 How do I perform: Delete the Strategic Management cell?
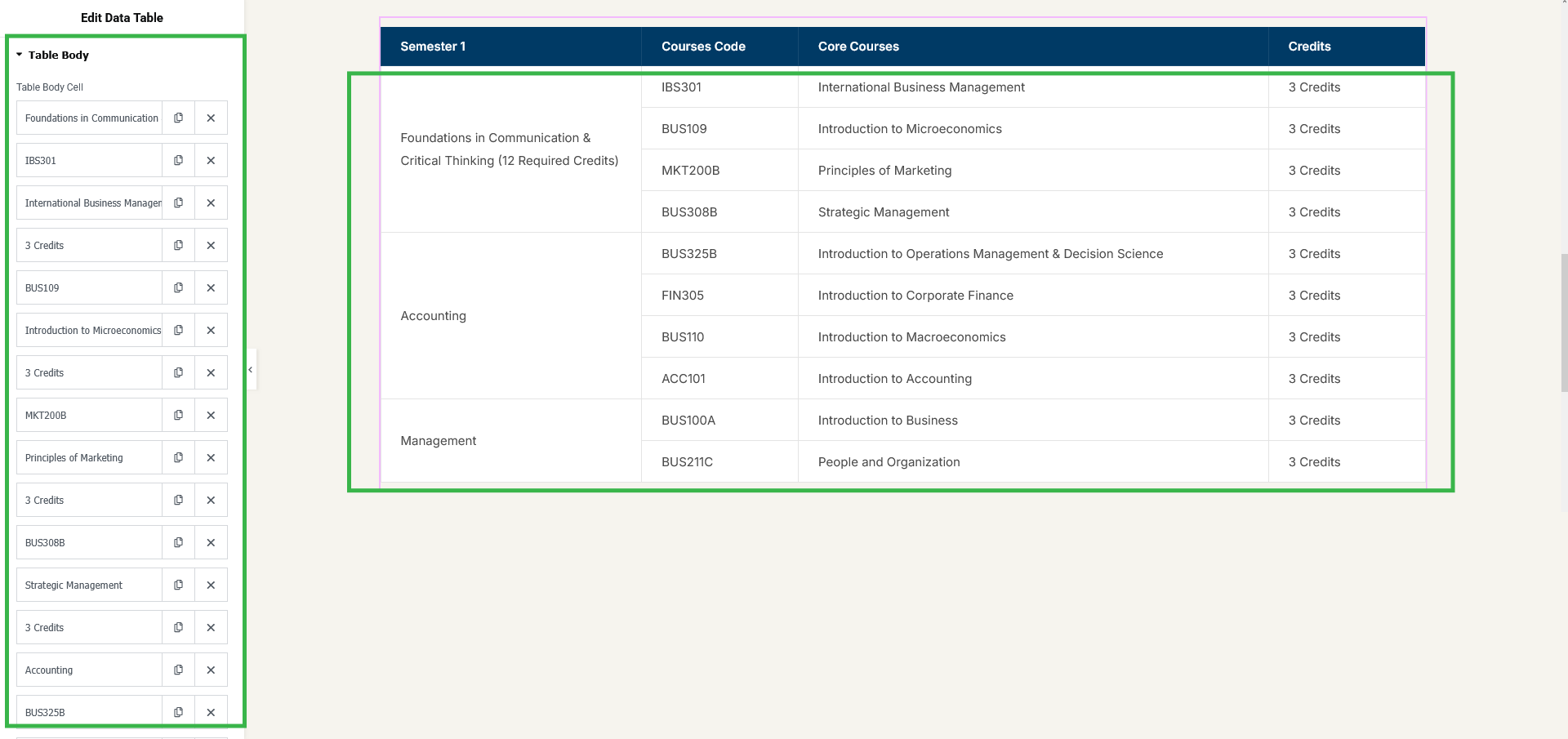211,585
